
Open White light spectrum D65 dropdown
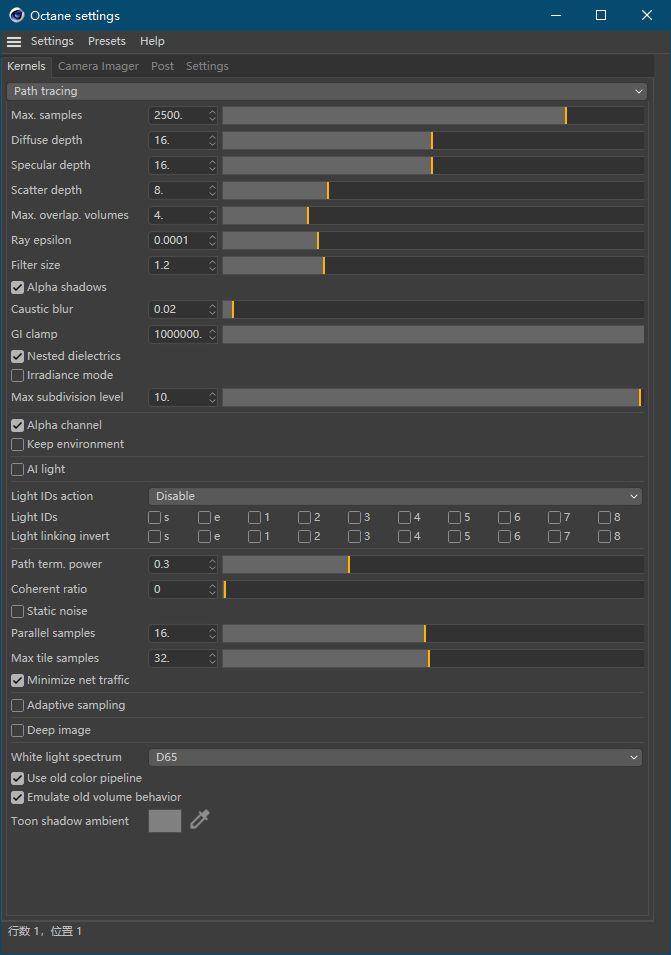point(395,757)
